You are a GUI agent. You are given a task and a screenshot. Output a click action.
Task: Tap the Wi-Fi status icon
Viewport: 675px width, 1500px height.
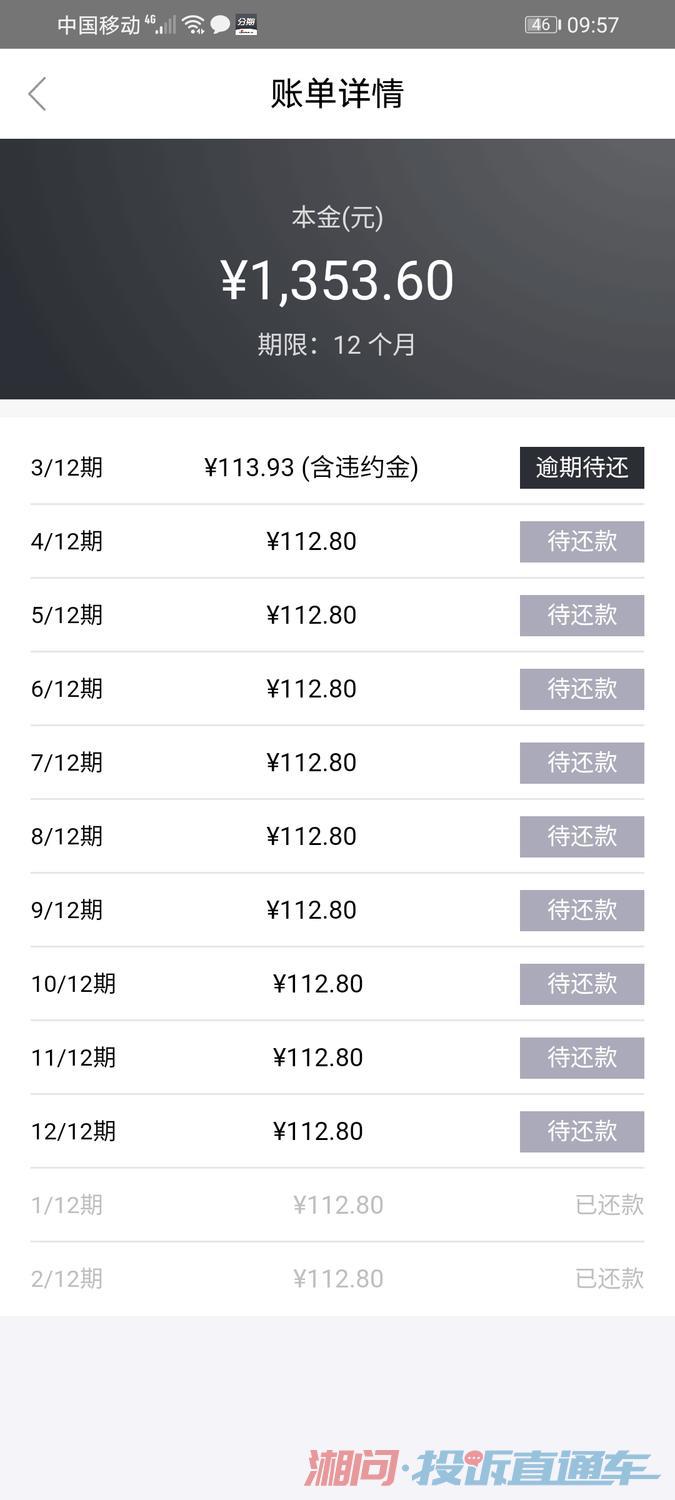coord(193,24)
